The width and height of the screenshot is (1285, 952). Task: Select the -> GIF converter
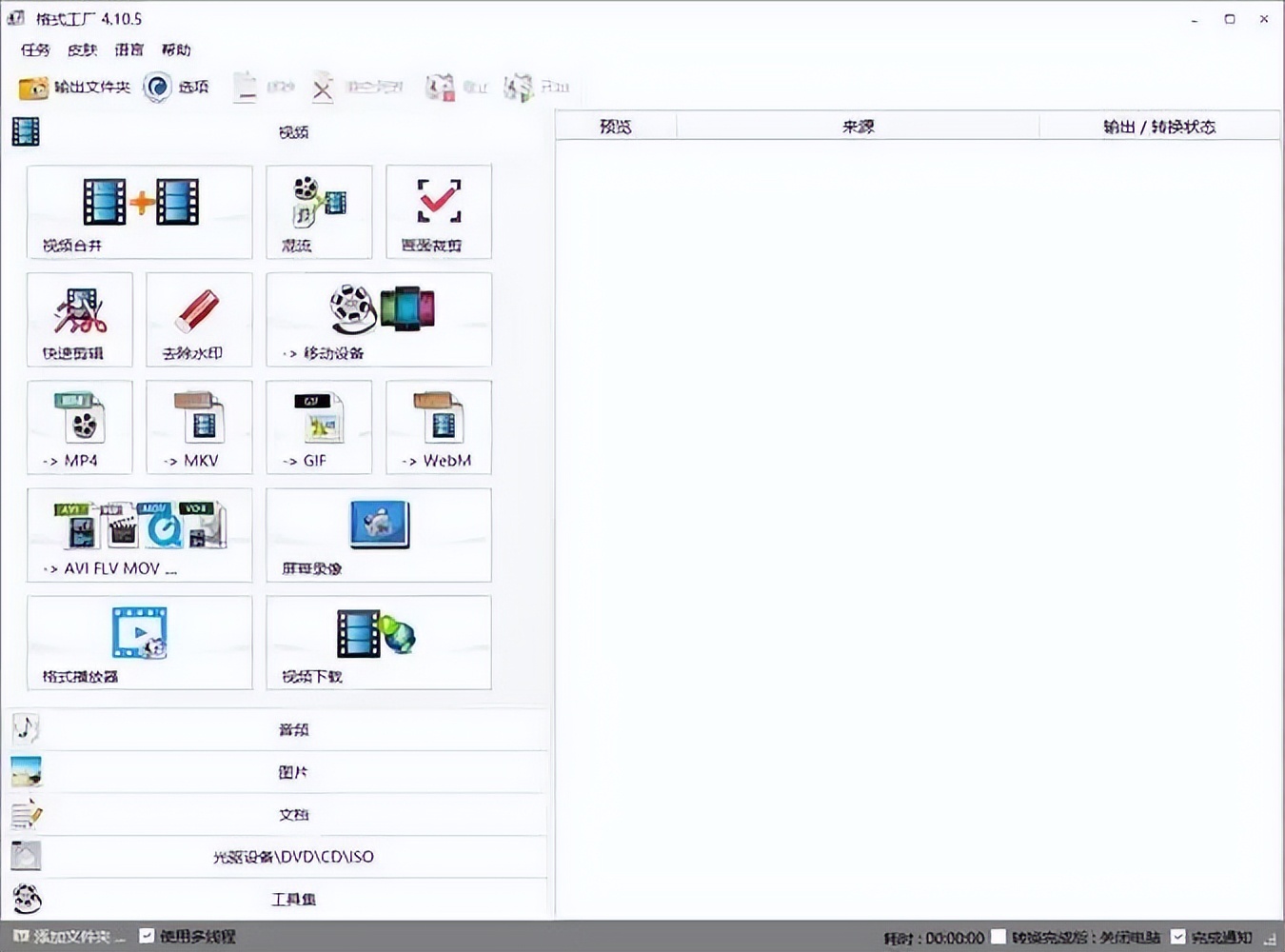click(318, 426)
